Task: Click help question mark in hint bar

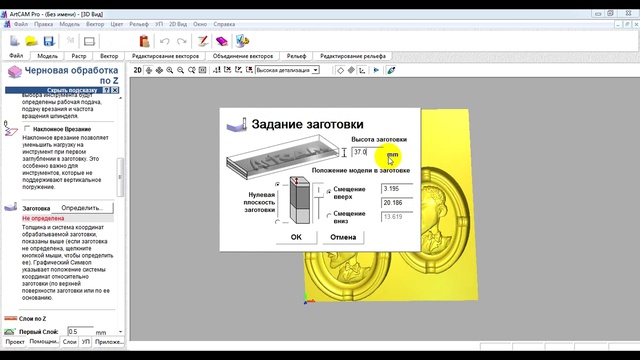Action: click(107, 90)
